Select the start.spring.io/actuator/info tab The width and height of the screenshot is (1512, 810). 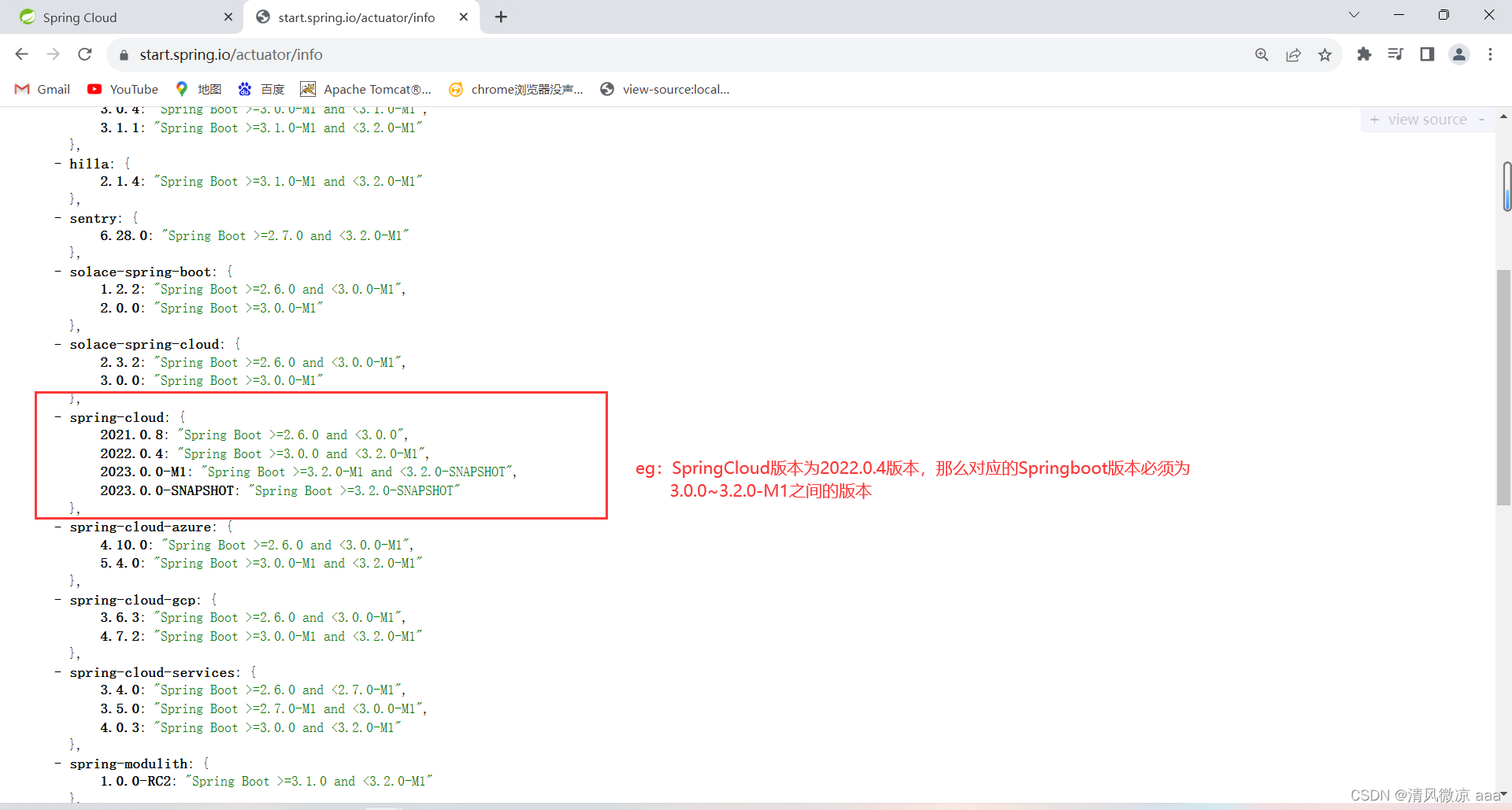tap(362, 17)
